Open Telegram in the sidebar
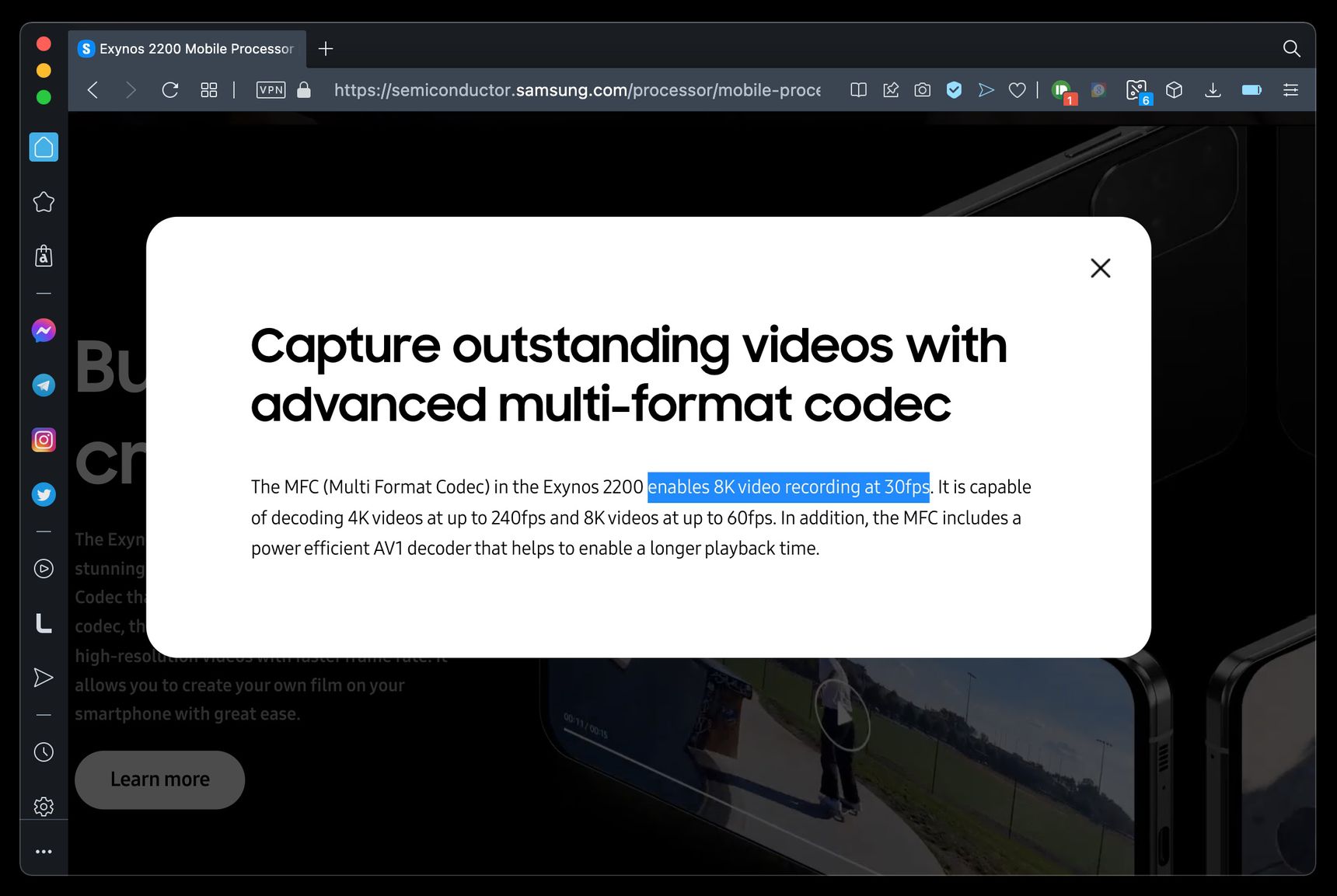 [44, 385]
